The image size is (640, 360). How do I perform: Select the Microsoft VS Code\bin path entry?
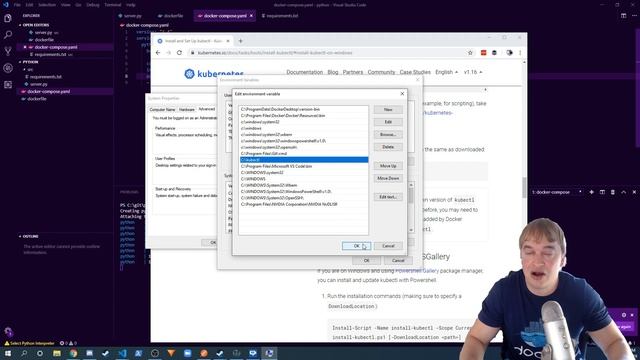coord(304,166)
